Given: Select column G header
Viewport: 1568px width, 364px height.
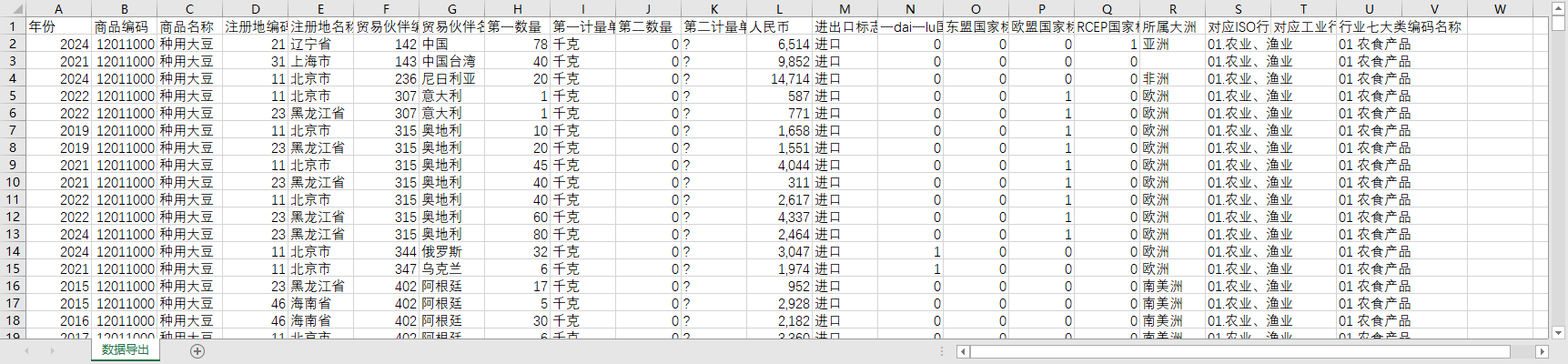Looking at the screenshot, I should [452, 9].
